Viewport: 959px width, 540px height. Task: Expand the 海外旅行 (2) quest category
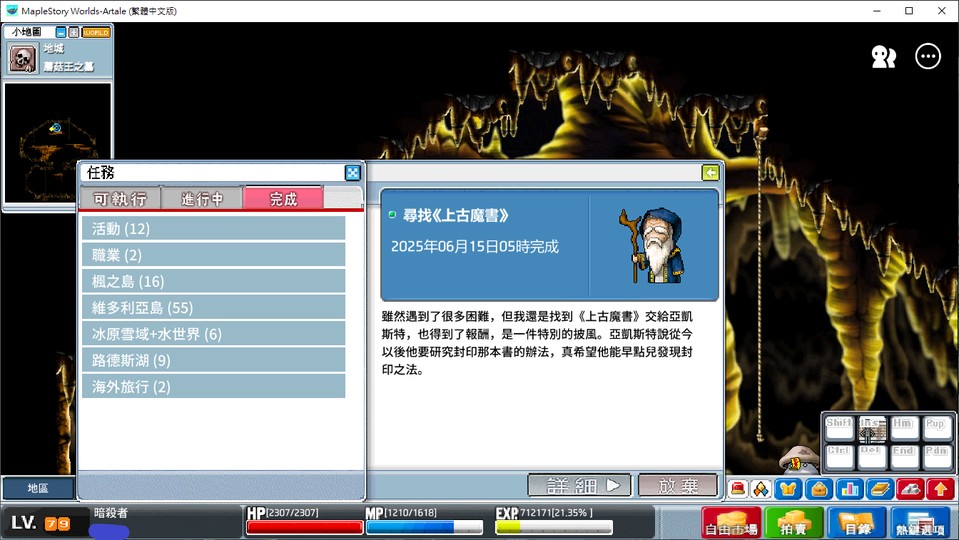point(213,387)
